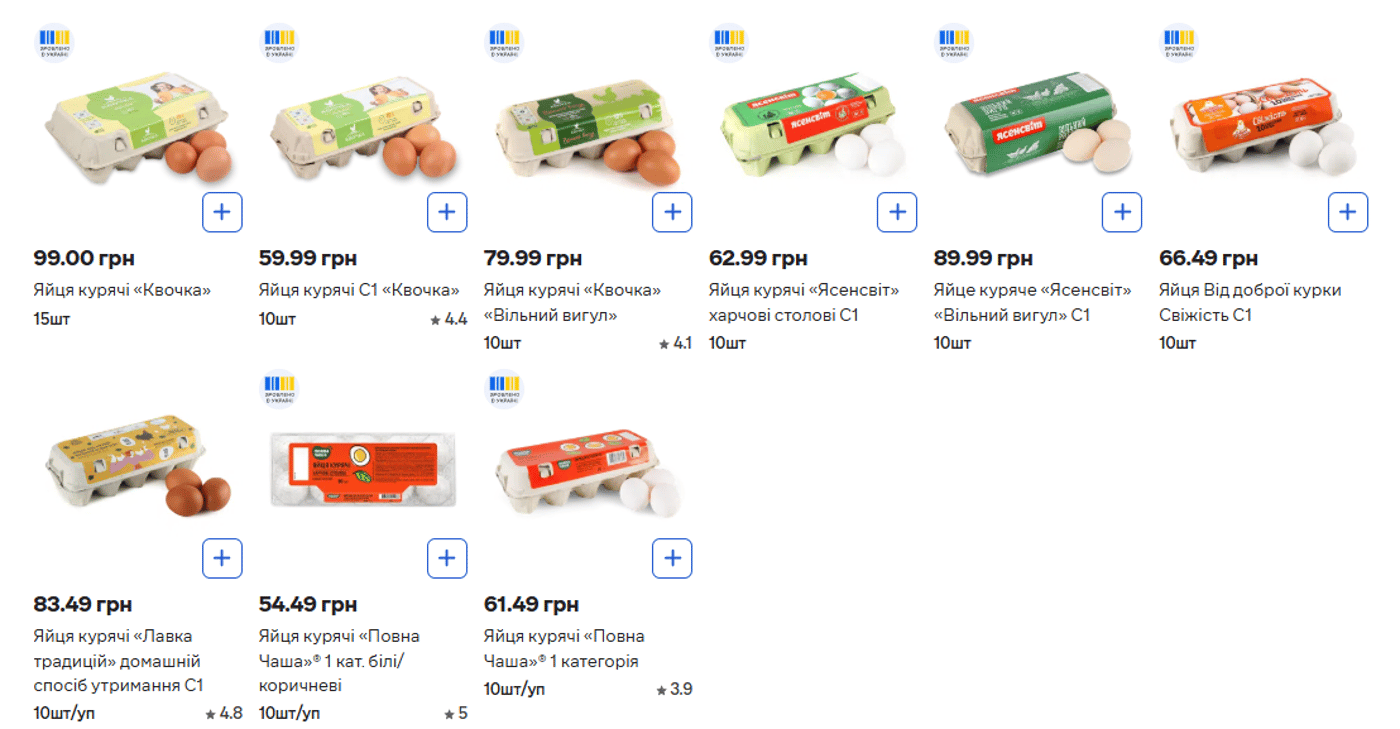Add «Повна Чаша» 1 категорія to cart
The image size is (1400, 729).
tap(672, 557)
